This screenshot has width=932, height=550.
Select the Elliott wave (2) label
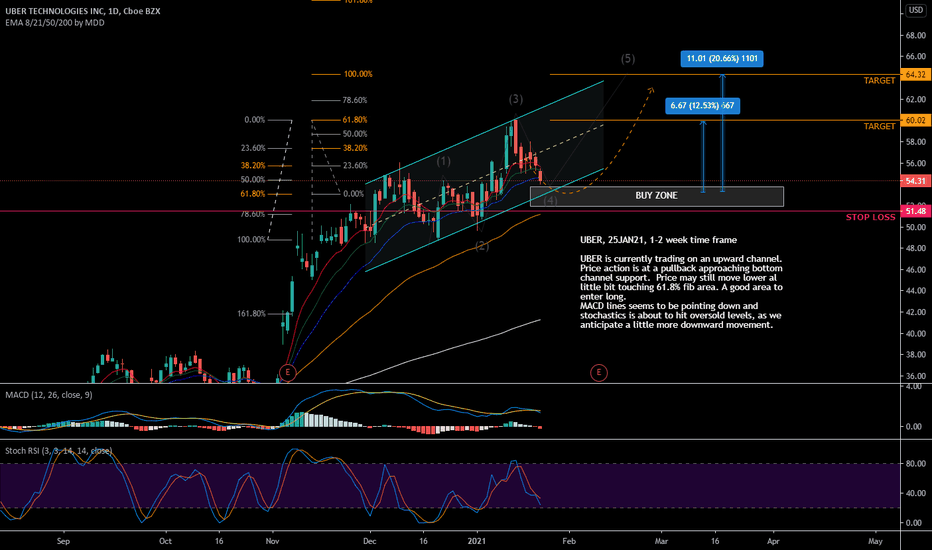click(481, 246)
